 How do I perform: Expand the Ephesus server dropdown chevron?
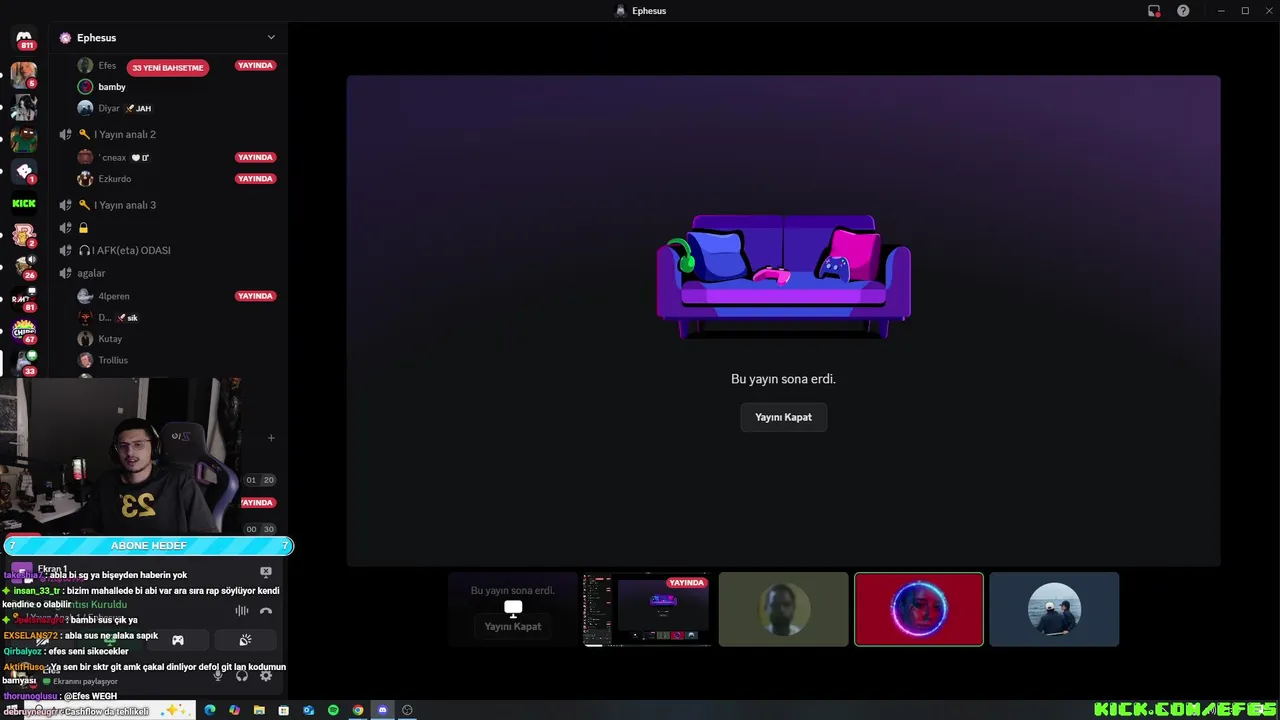point(271,38)
